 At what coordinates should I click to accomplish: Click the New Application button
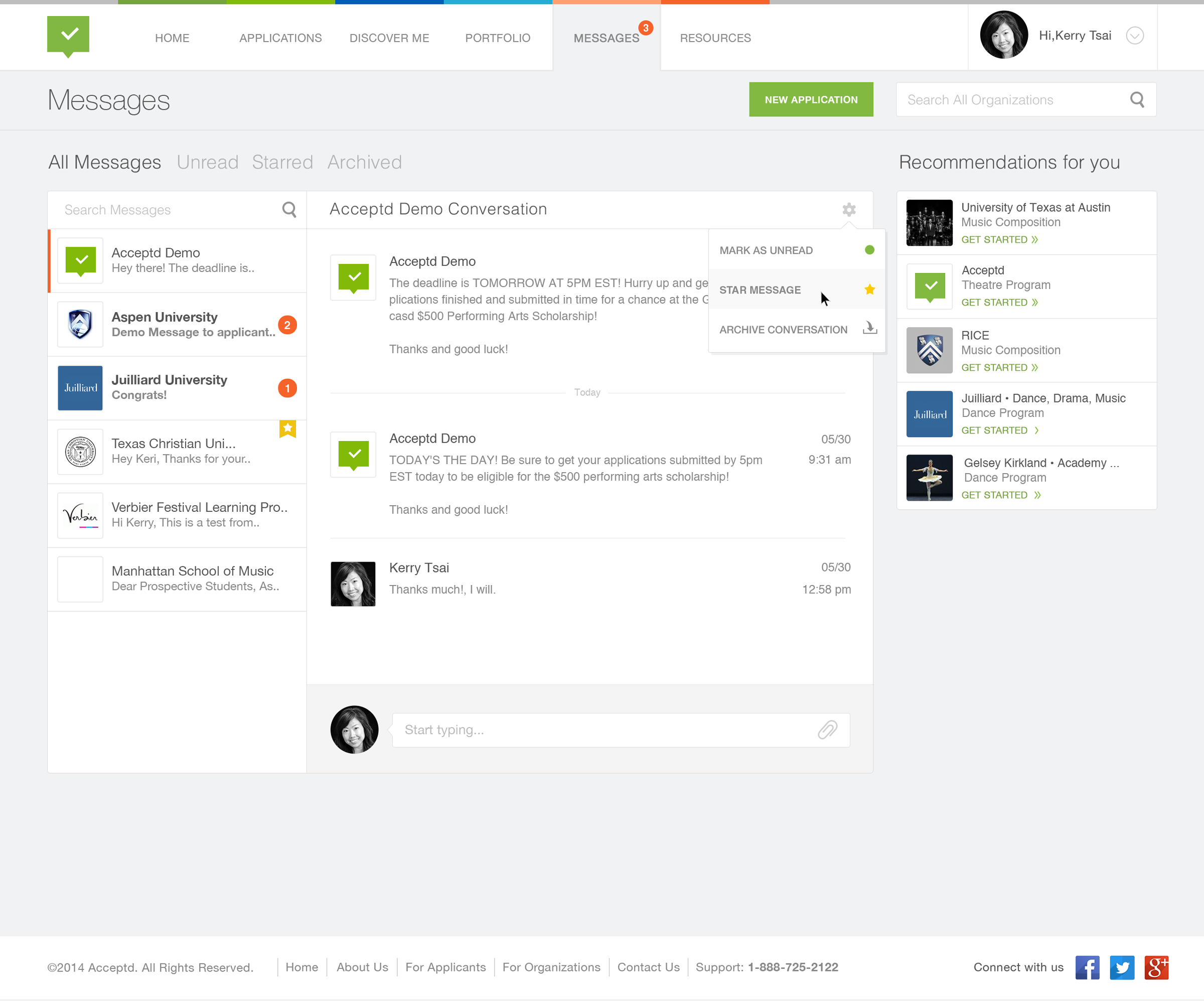coord(811,100)
